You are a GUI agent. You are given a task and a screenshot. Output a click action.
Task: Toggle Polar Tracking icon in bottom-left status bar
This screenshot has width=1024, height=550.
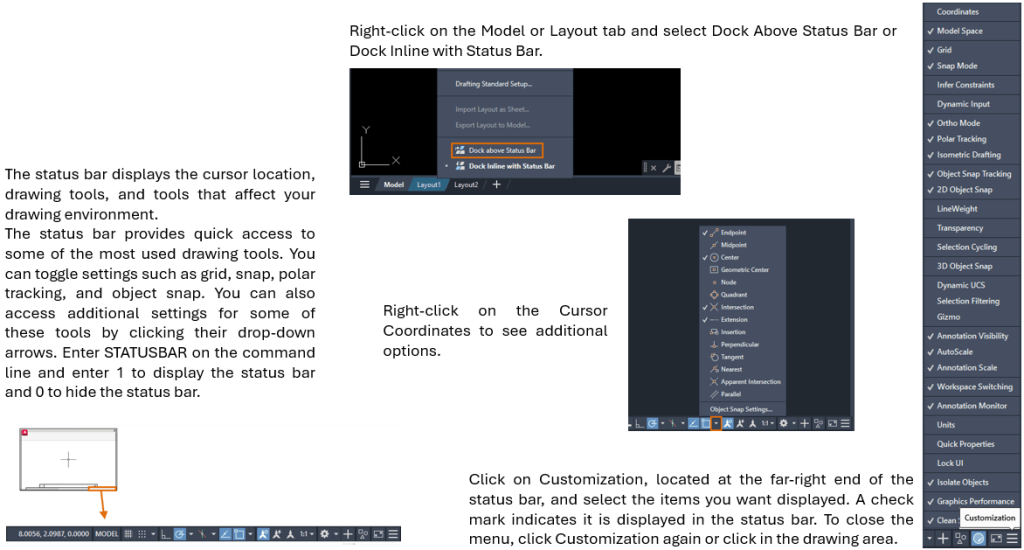point(180,534)
